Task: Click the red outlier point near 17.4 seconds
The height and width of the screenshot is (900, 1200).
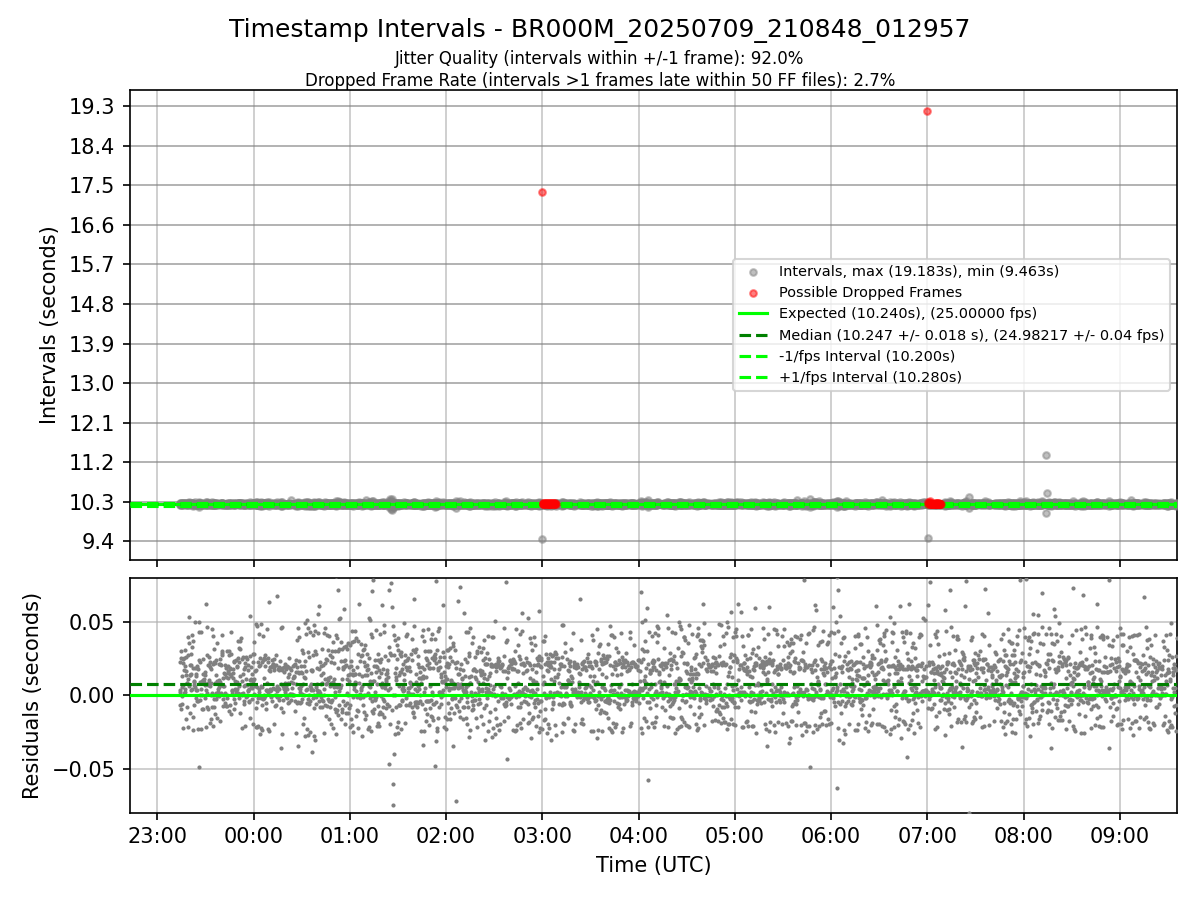Action: pos(542,192)
